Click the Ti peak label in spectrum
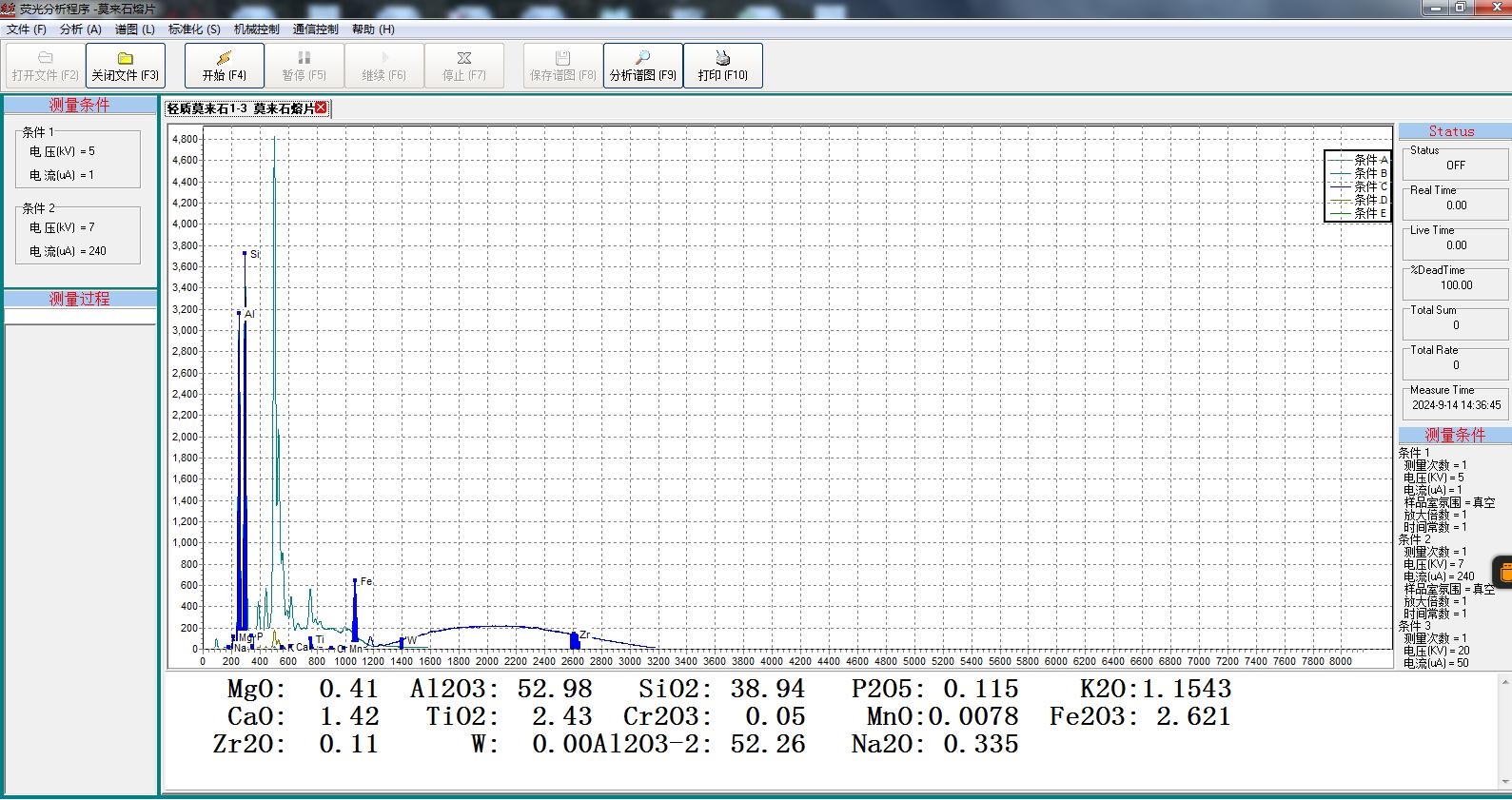 tap(321, 639)
